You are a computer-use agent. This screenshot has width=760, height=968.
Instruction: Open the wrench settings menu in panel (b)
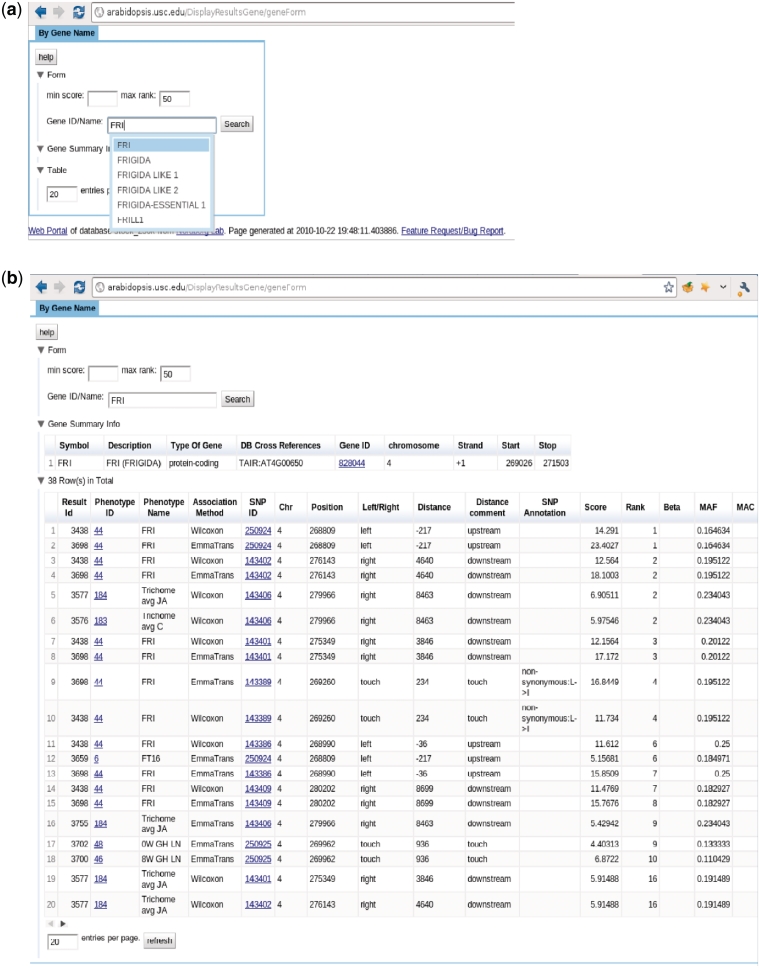pos(744,287)
